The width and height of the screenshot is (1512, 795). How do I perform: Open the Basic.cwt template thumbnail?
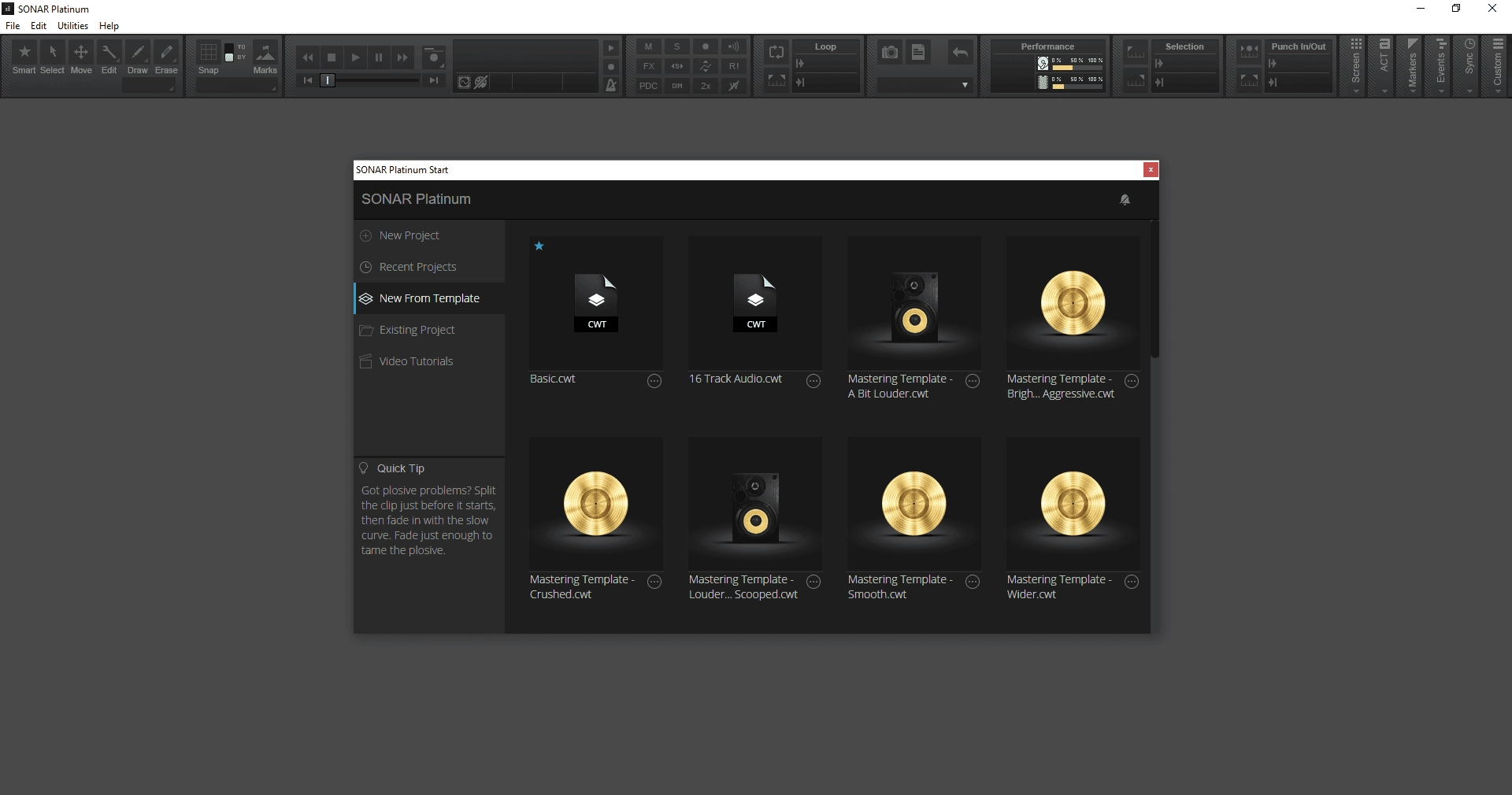(596, 303)
